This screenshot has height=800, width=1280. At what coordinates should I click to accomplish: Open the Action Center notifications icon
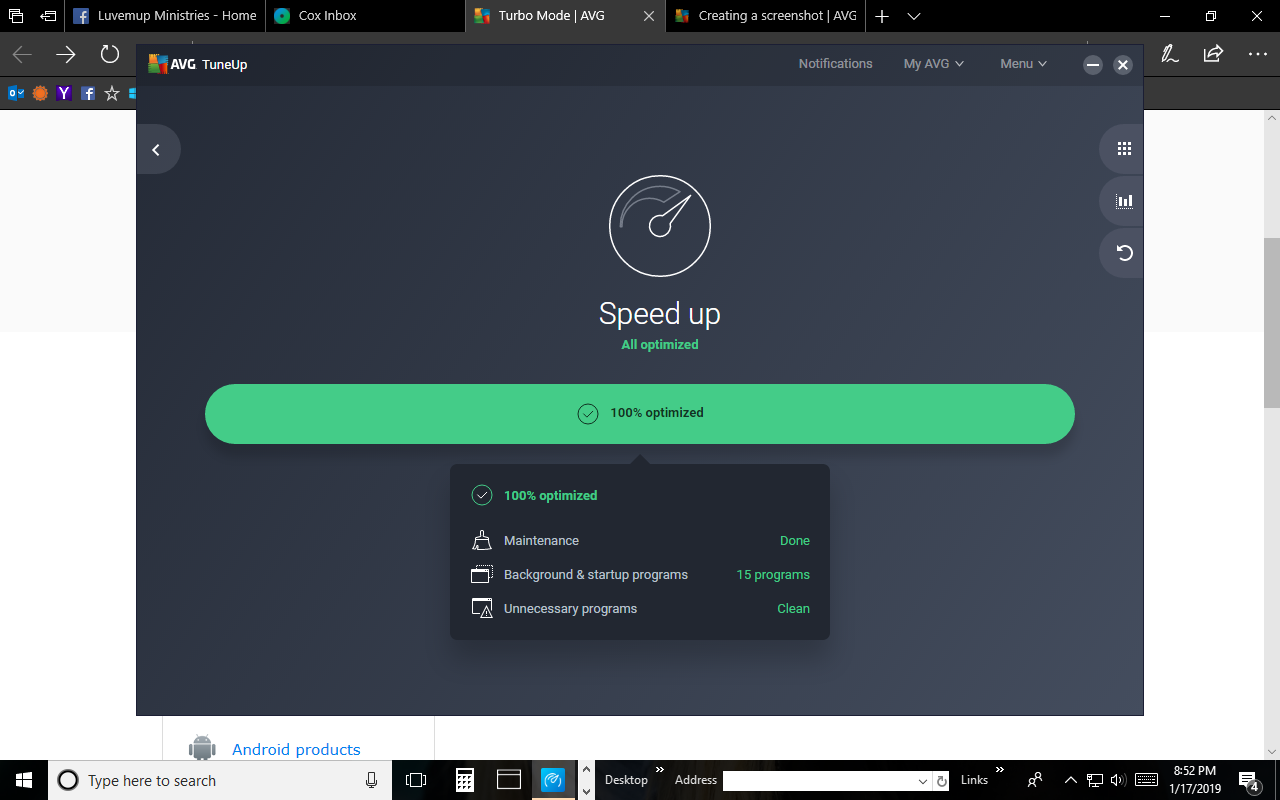coord(1250,780)
